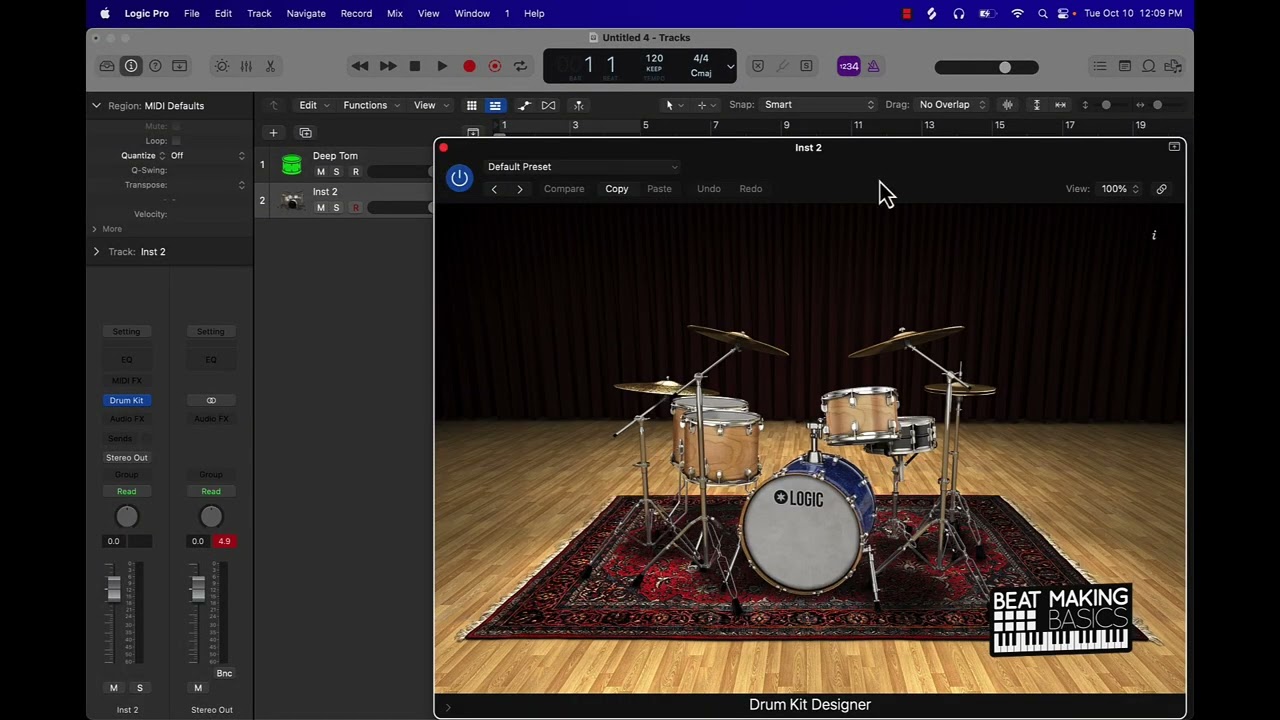The height and width of the screenshot is (720, 1280).
Task: Open the tracks Functions dropdown menu
Action: coord(371,105)
